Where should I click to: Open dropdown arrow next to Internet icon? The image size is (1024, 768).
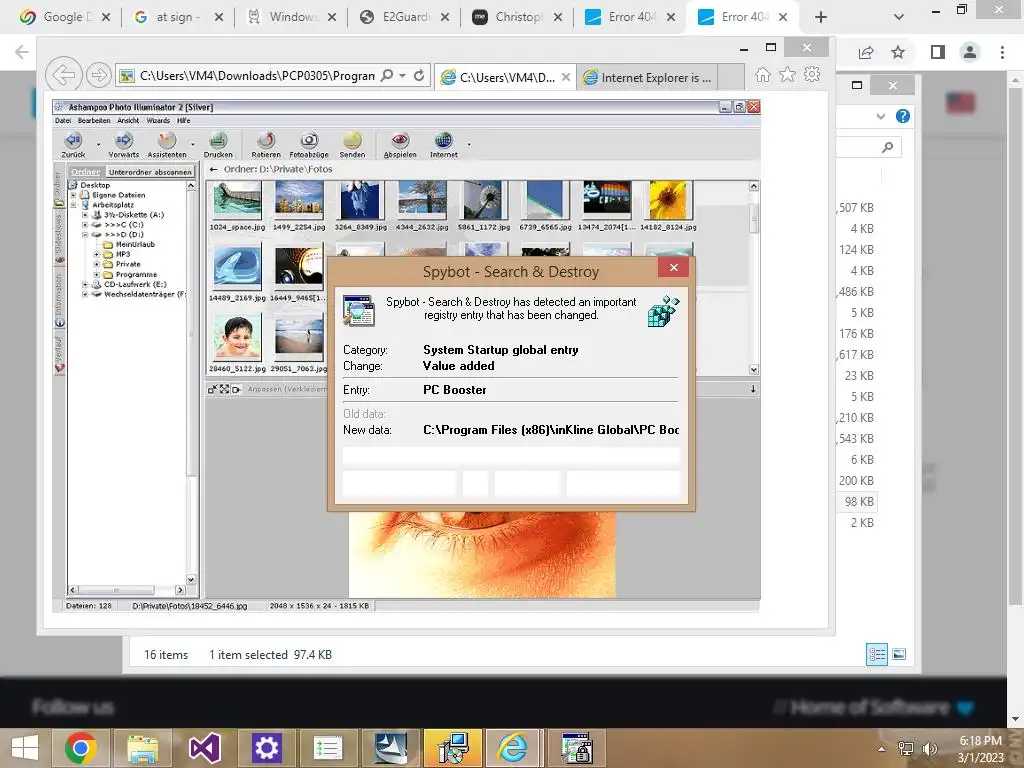click(469, 144)
